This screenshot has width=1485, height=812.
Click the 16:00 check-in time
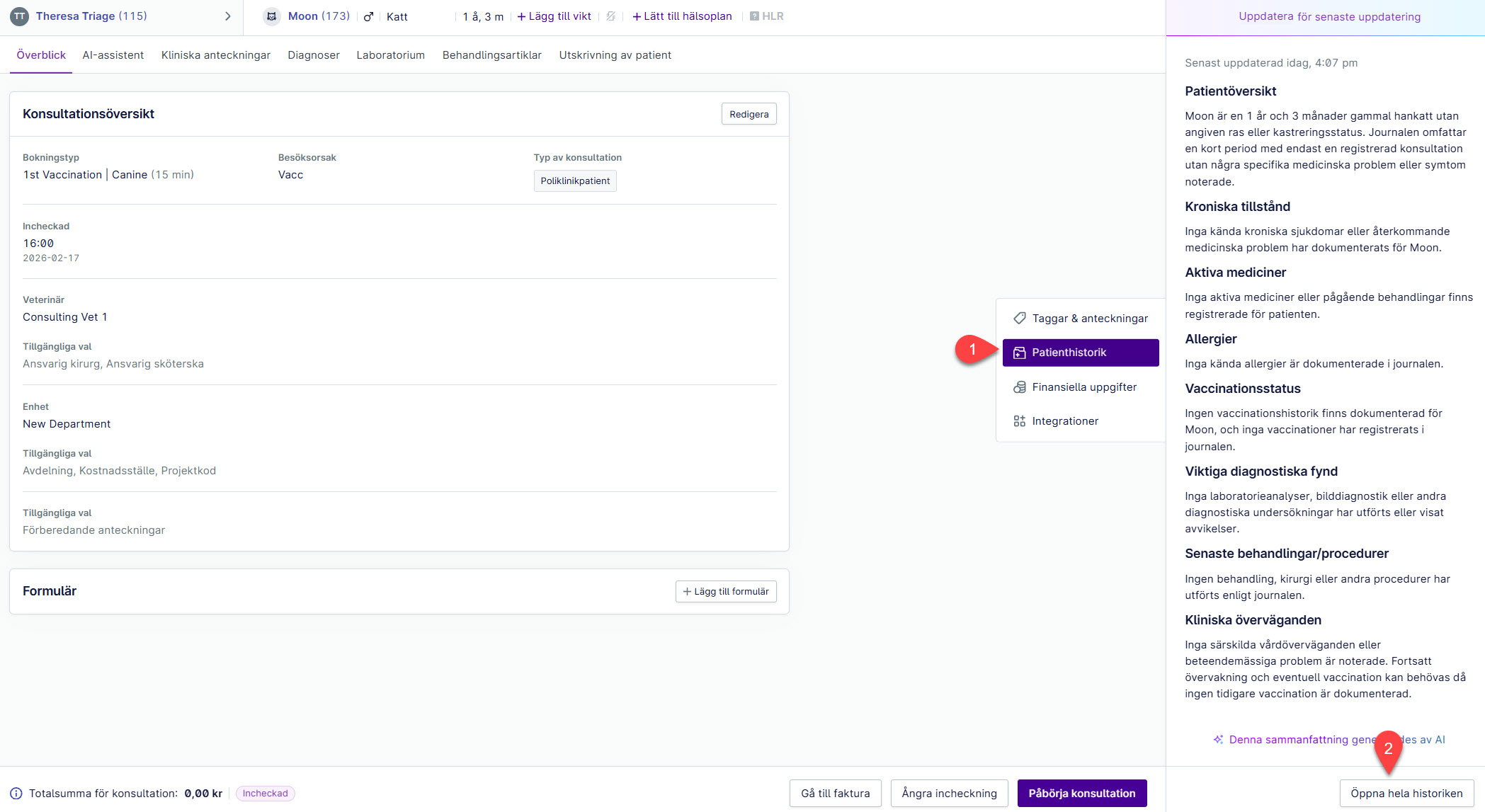[38, 244]
